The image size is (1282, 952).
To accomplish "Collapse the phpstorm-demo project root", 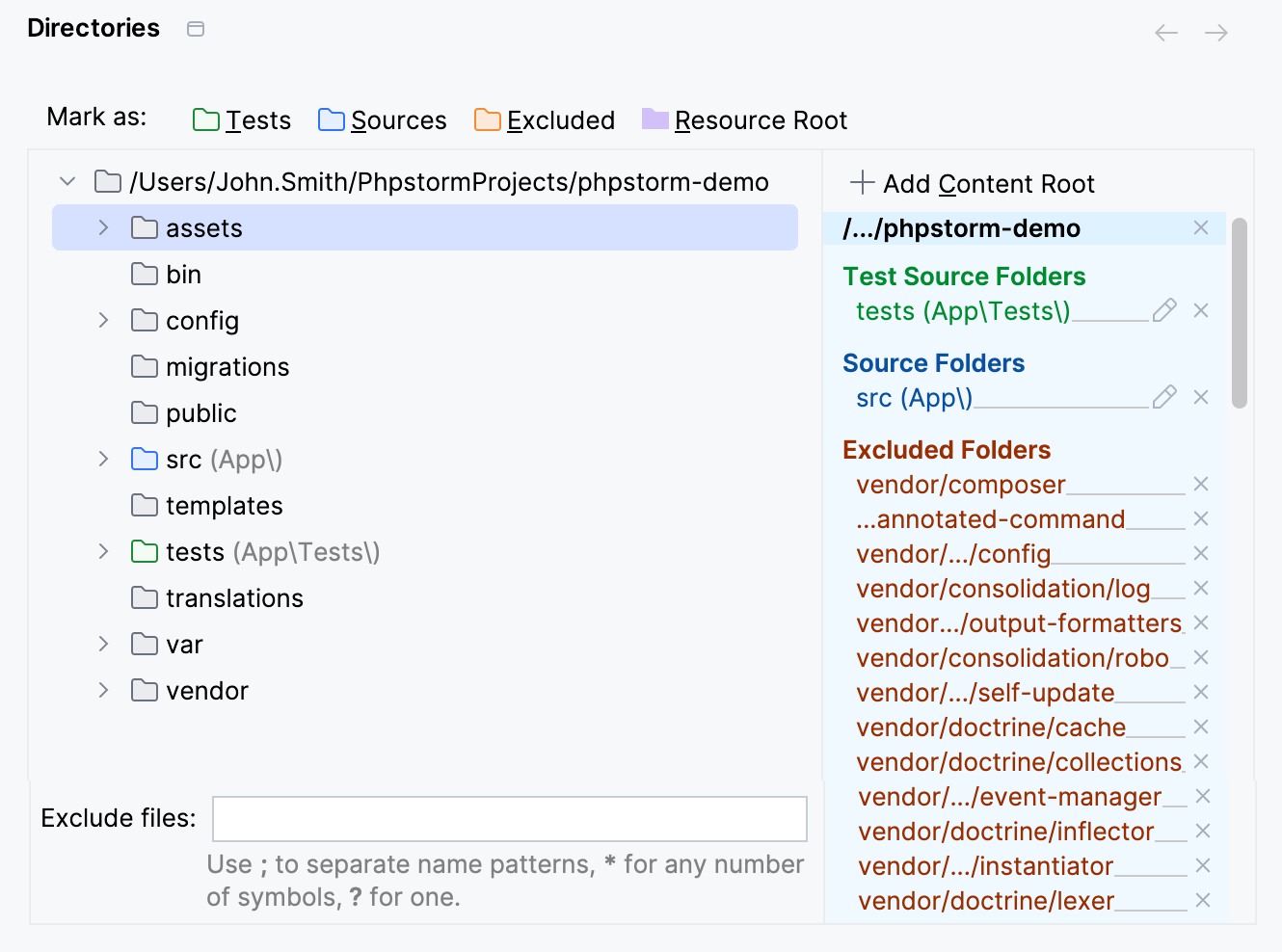I will coord(67,180).
